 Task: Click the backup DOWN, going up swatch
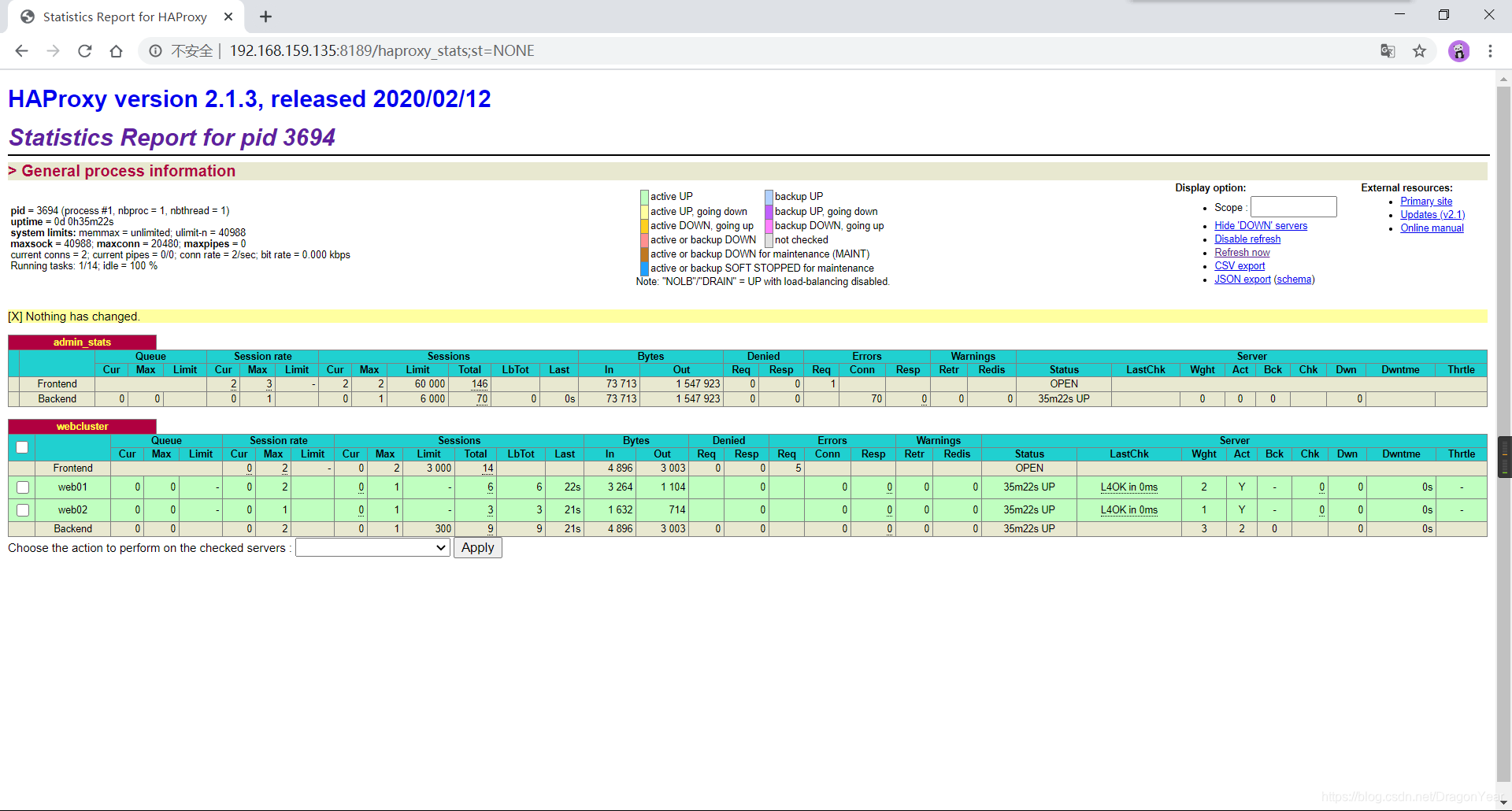[769, 226]
